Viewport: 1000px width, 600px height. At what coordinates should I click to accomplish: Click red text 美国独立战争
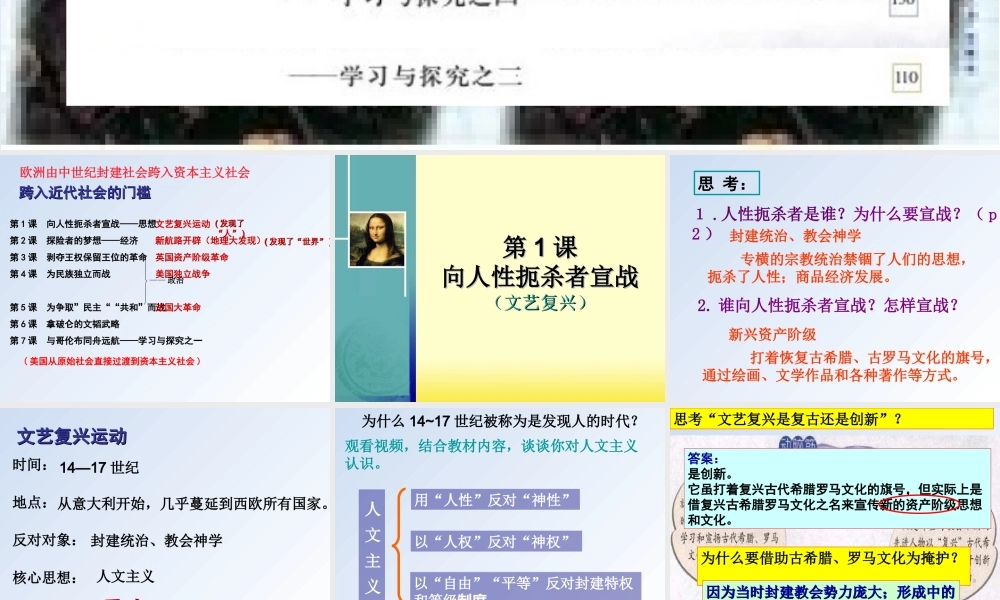pyautogui.click(x=182, y=274)
